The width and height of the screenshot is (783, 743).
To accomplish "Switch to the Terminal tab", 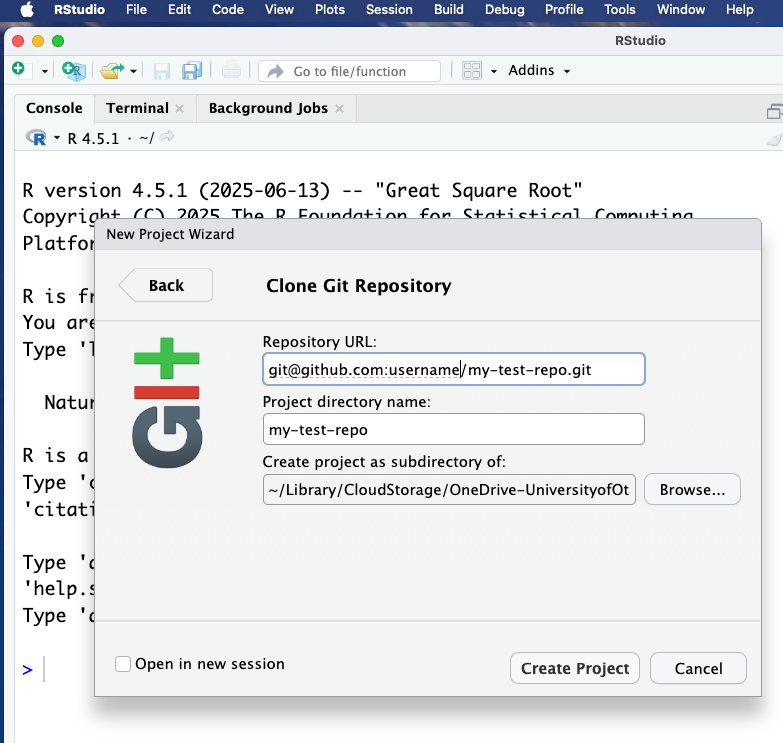I will click(137, 108).
